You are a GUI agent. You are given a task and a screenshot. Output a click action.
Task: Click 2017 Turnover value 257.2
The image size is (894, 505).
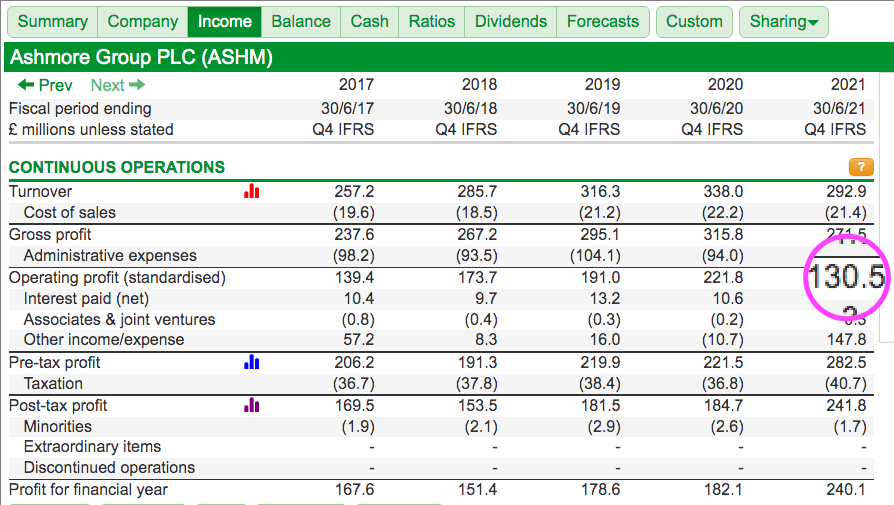click(x=354, y=191)
